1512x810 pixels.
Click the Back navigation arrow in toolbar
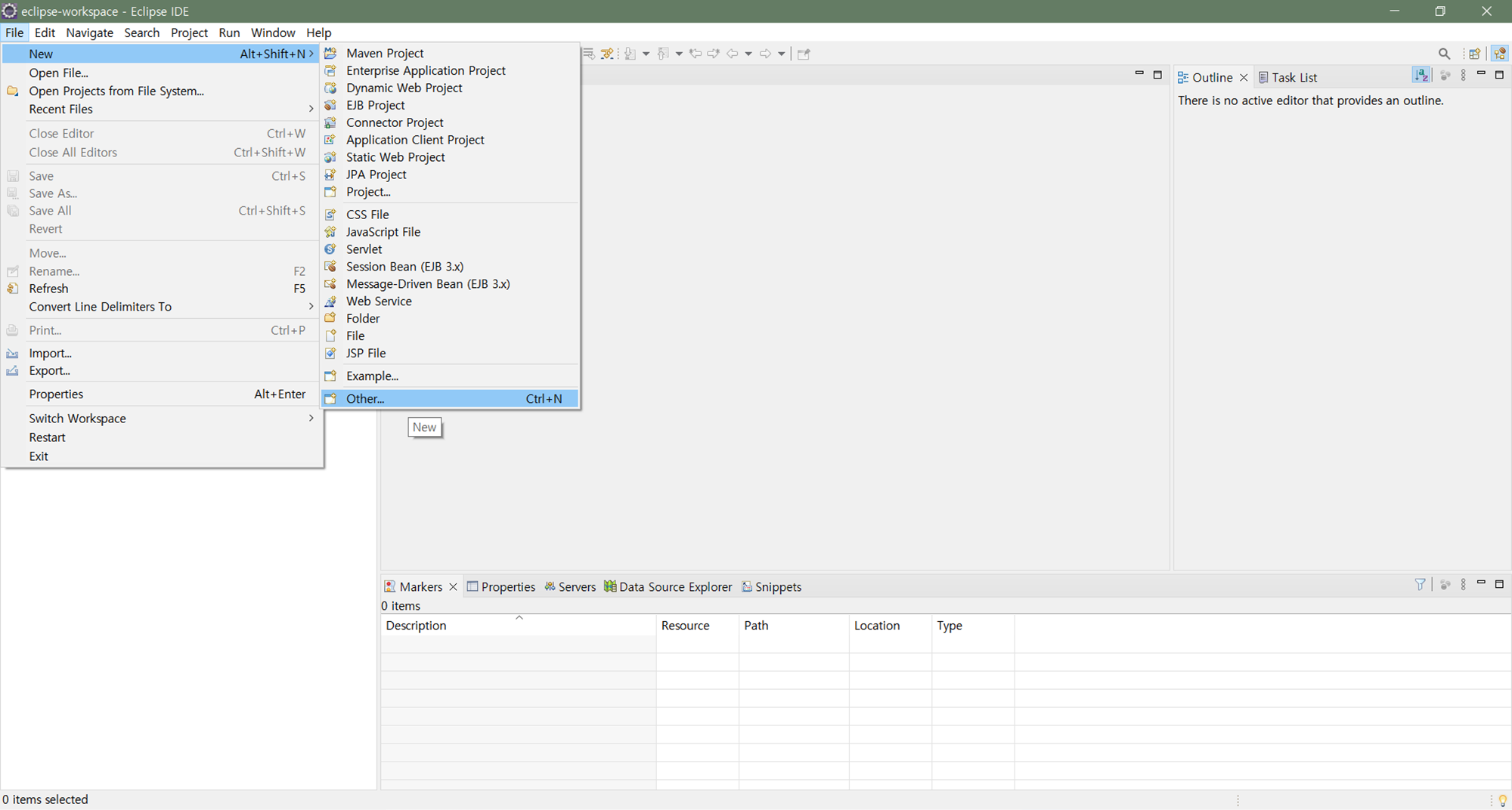[x=732, y=54]
